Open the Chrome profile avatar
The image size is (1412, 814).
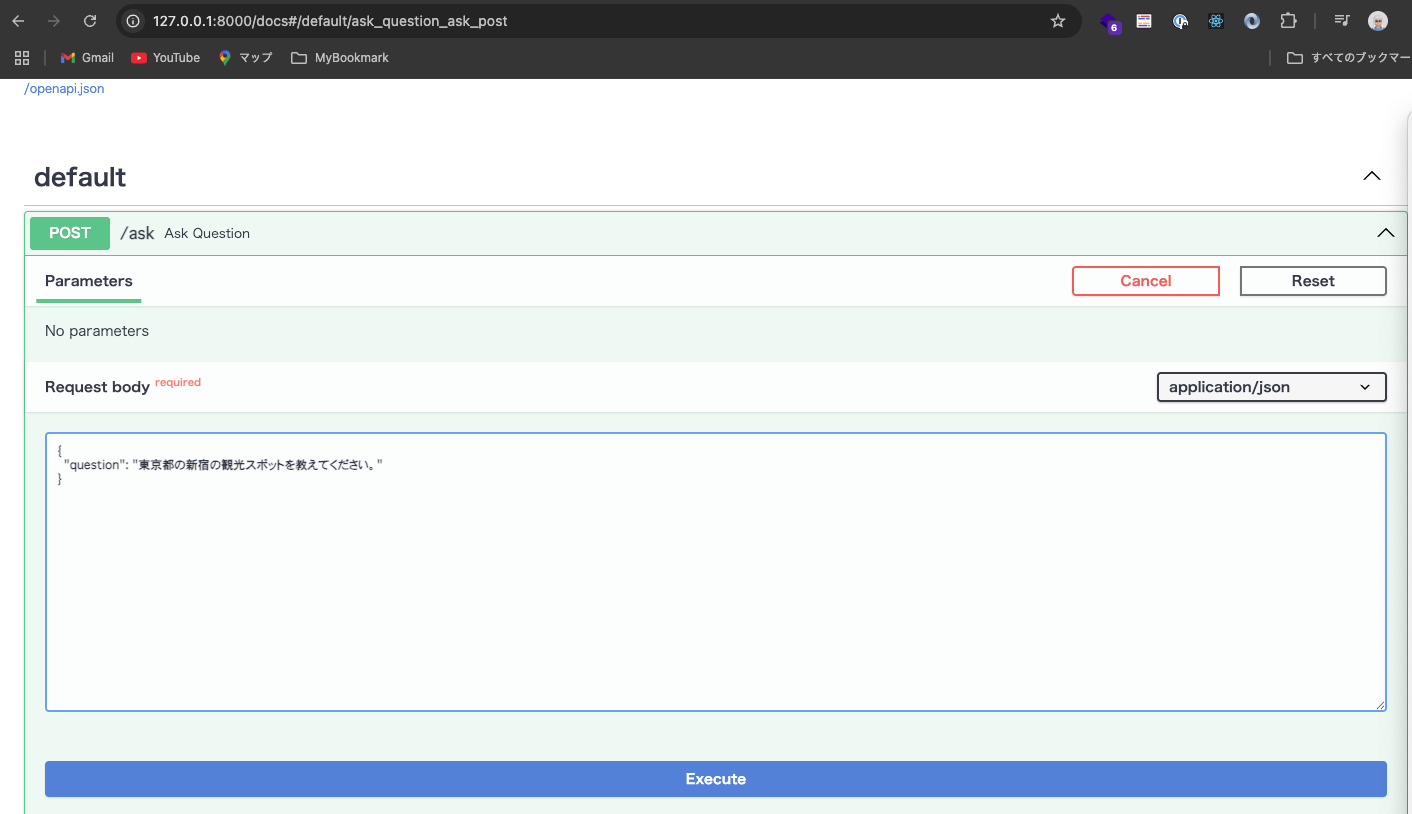(x=1378, y=21)
